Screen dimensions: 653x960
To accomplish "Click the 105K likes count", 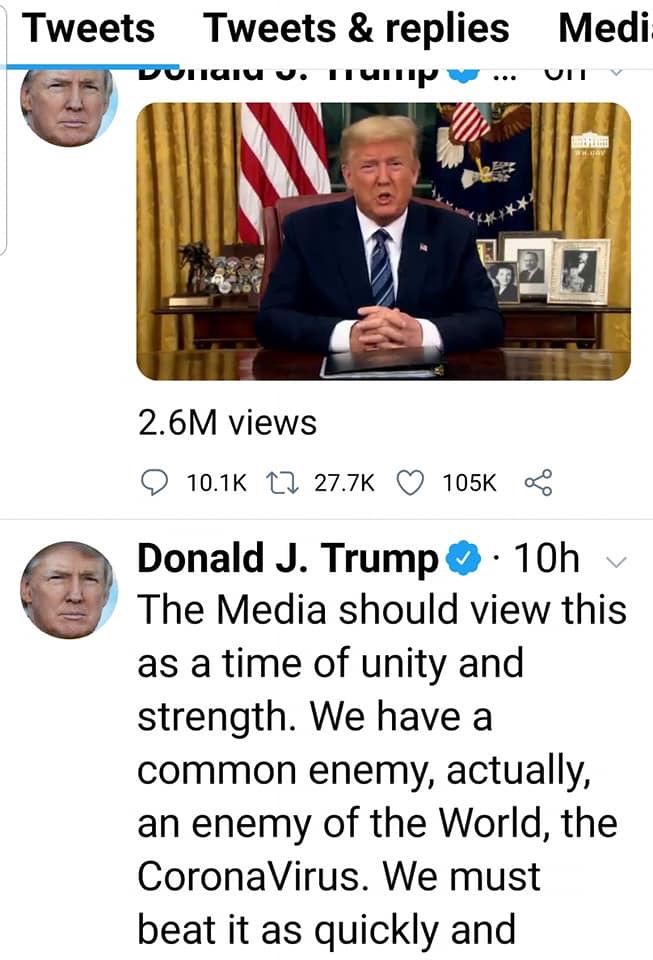I will [x=469, y=482].
